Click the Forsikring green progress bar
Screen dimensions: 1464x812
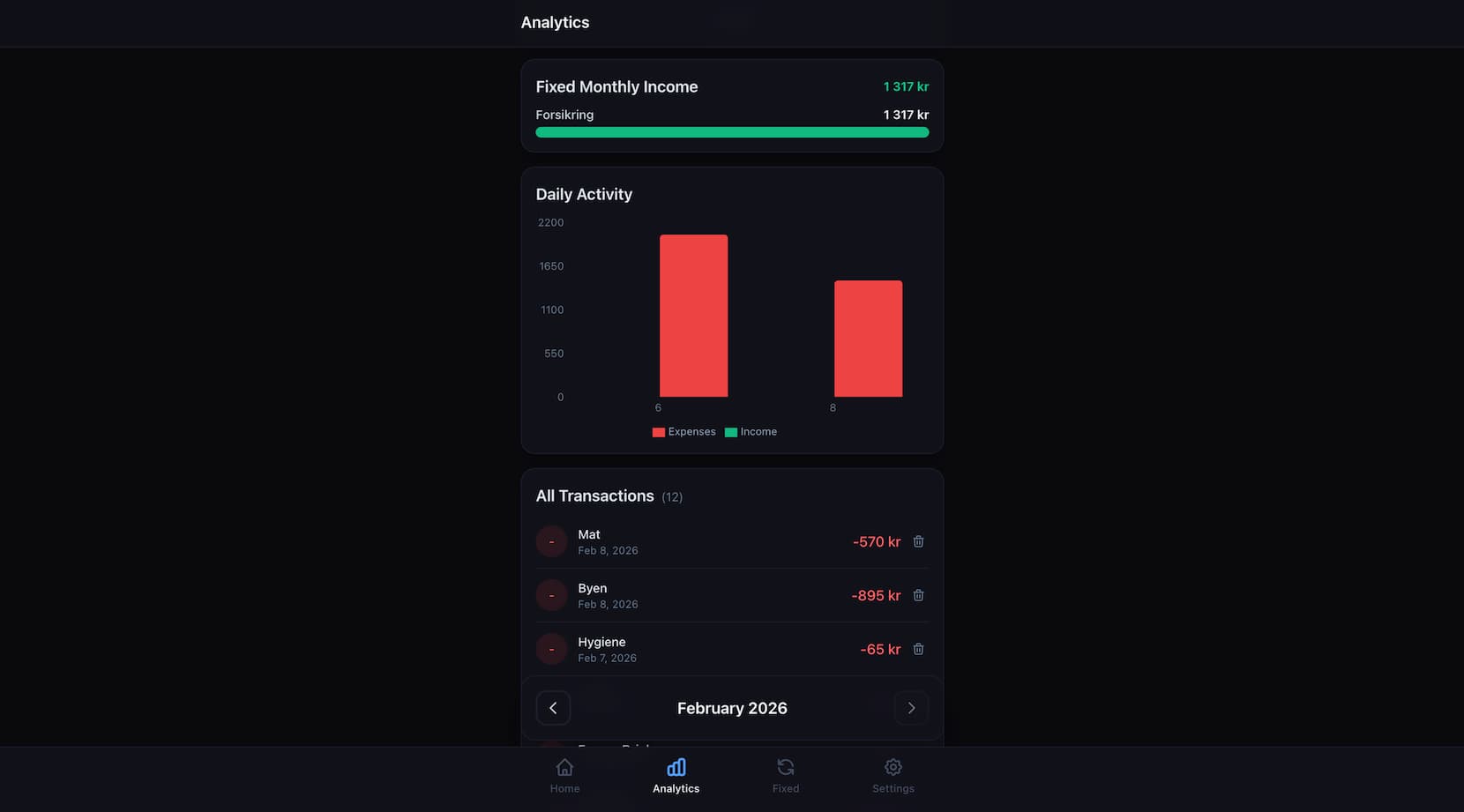pyautogui.click(x=732, y=132)
